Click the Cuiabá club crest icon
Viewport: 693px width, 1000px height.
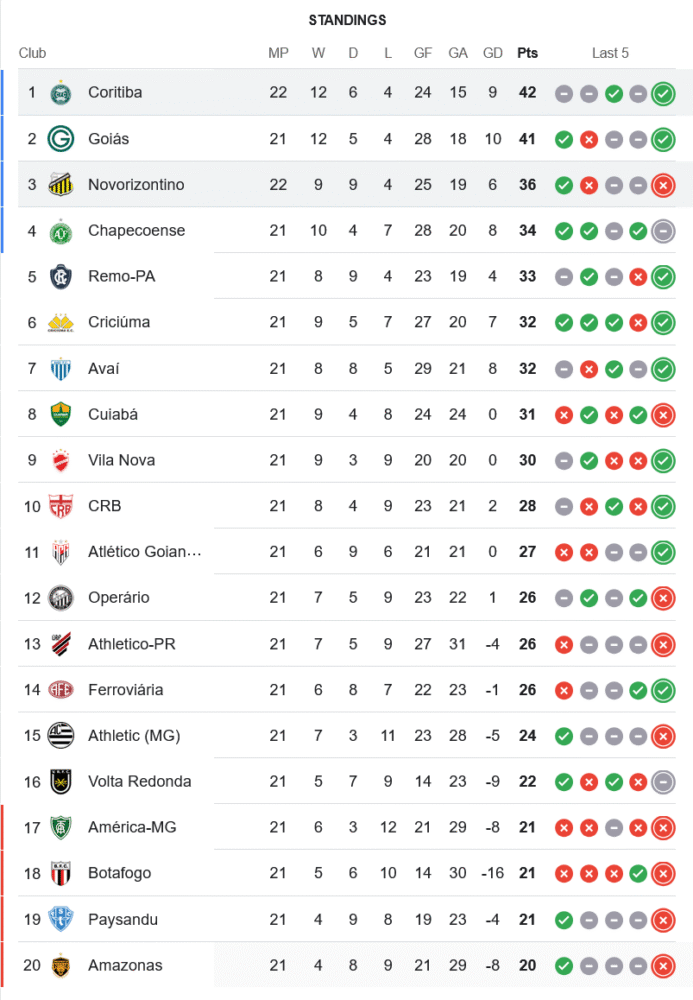61,414
